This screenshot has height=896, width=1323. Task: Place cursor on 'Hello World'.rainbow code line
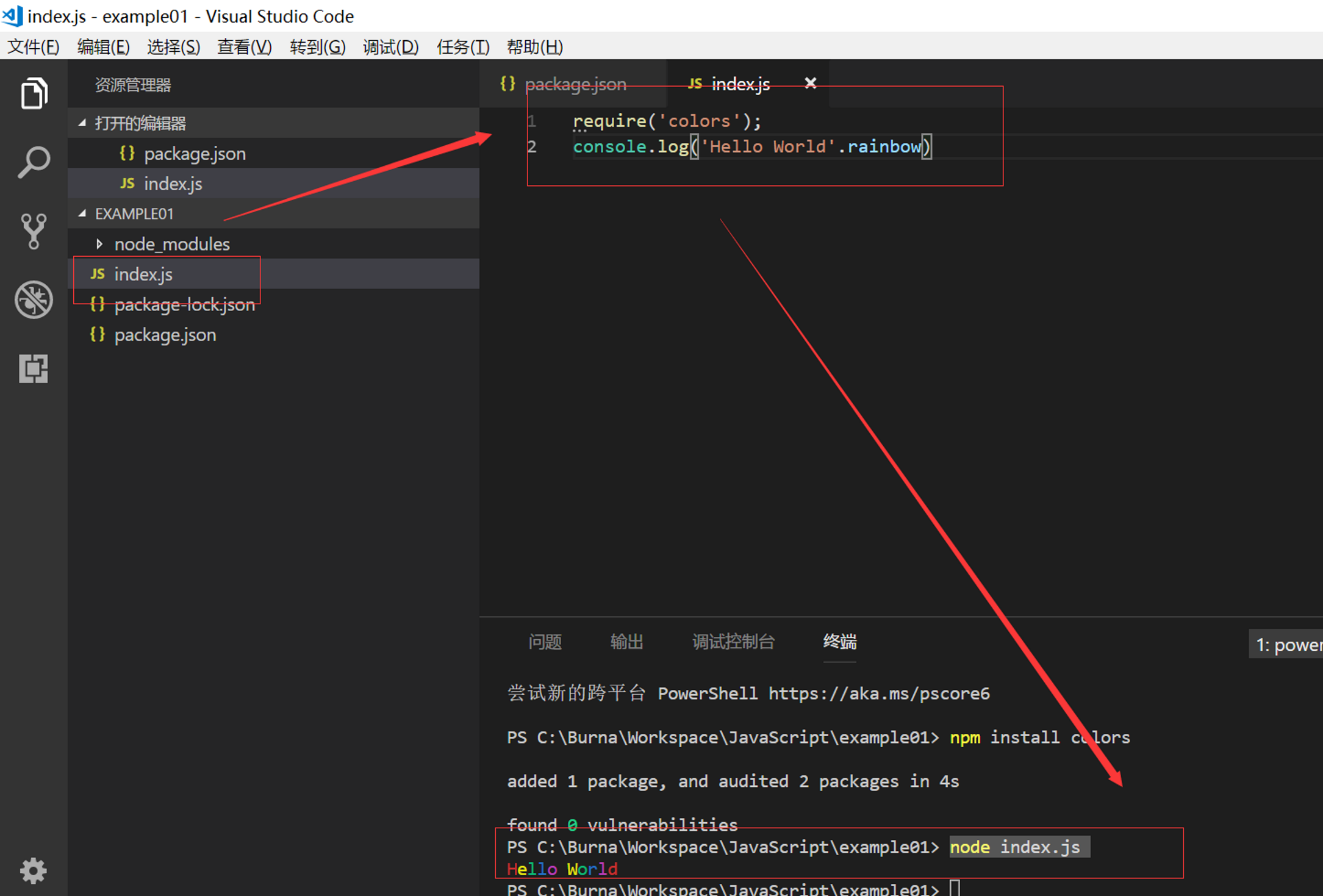752,146
